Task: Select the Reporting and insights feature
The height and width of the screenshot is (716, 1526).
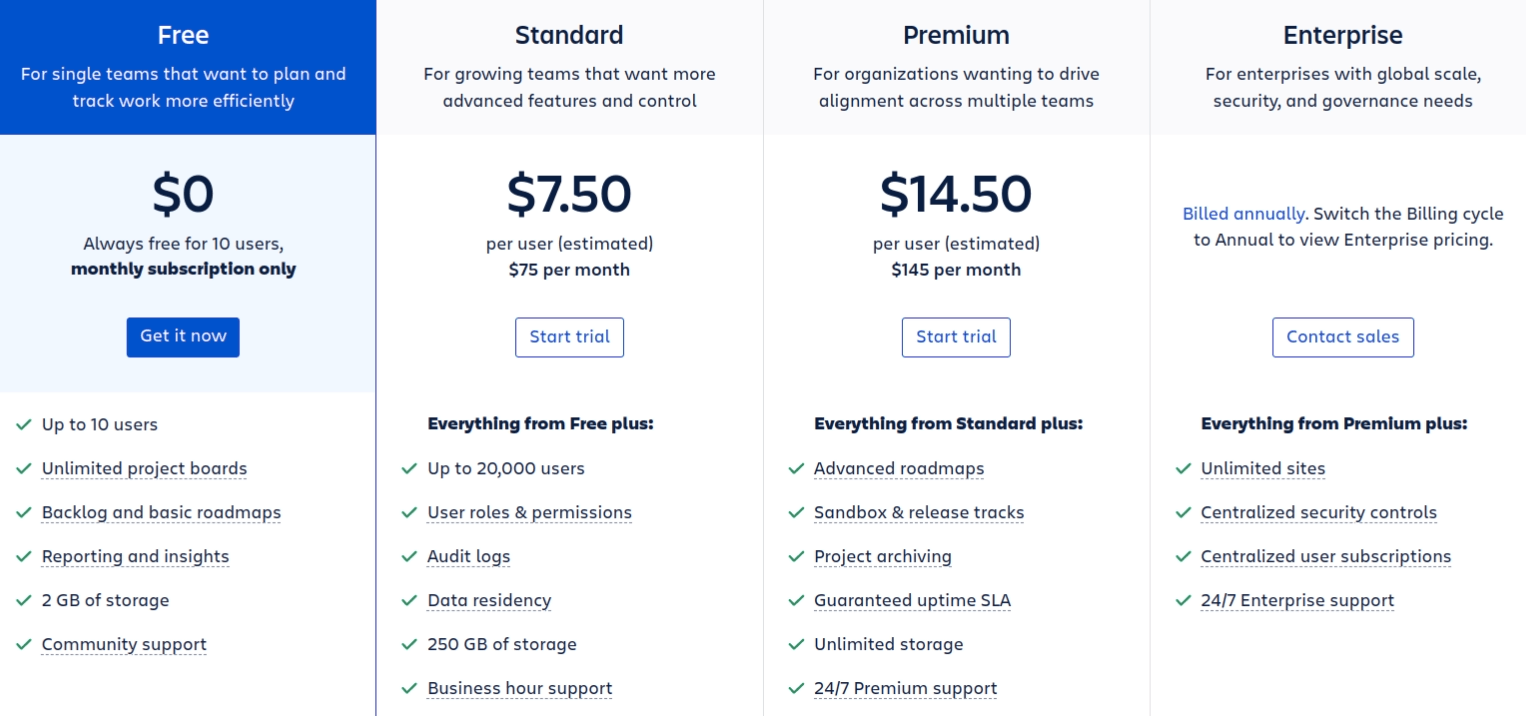Action: [135, 556]
